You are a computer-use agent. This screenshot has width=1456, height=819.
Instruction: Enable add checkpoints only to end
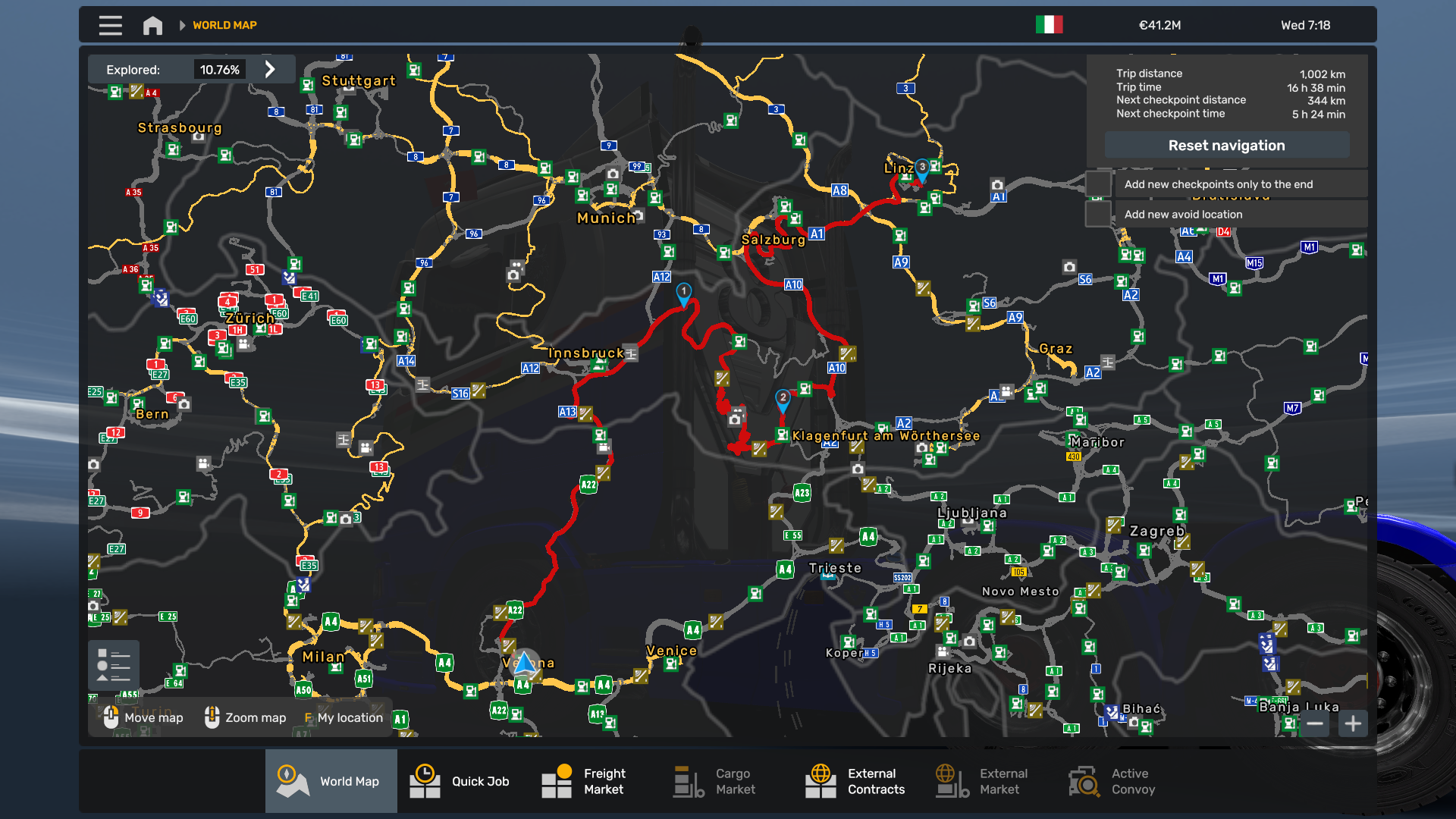(x=1098, y=184)
